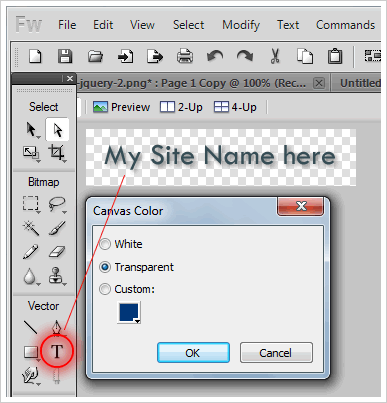This screenshot has height=403, width=387.
Task: Choose Custom canvas color option
Action: click(127, 289)
